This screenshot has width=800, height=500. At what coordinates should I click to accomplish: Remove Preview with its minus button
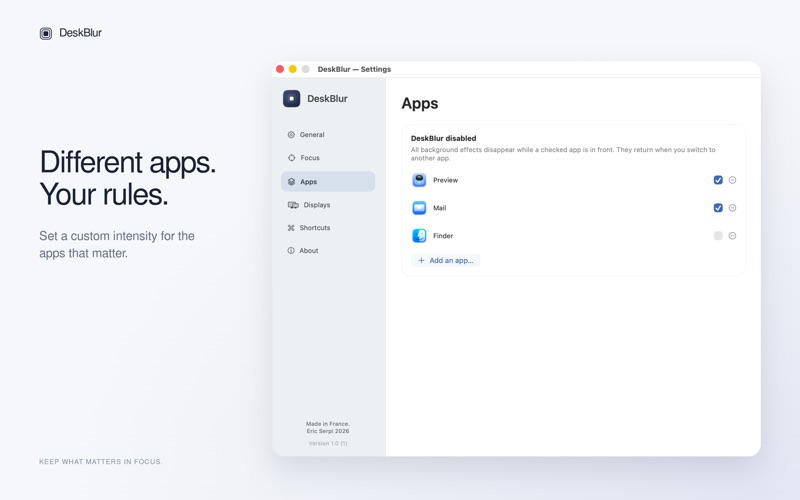(x=732, y=180)
